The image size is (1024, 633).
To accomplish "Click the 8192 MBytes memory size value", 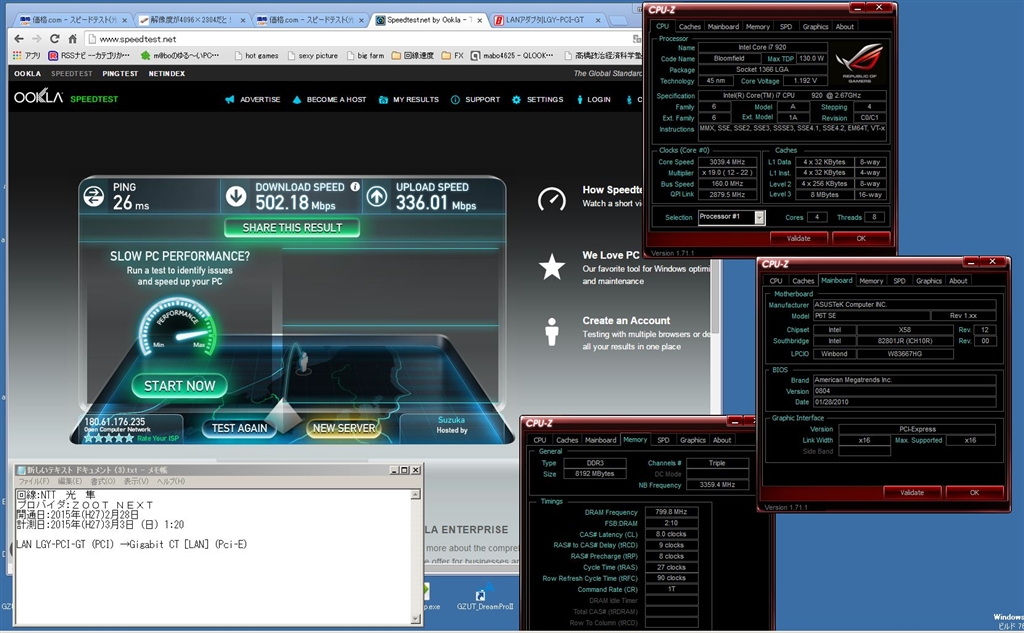I will pos(594,474).
